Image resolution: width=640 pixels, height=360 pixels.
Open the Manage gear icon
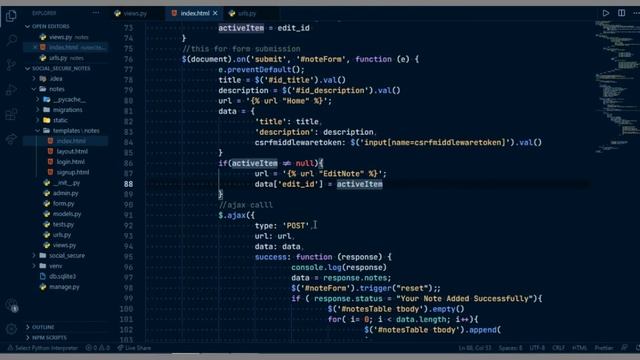coord(11,329)
